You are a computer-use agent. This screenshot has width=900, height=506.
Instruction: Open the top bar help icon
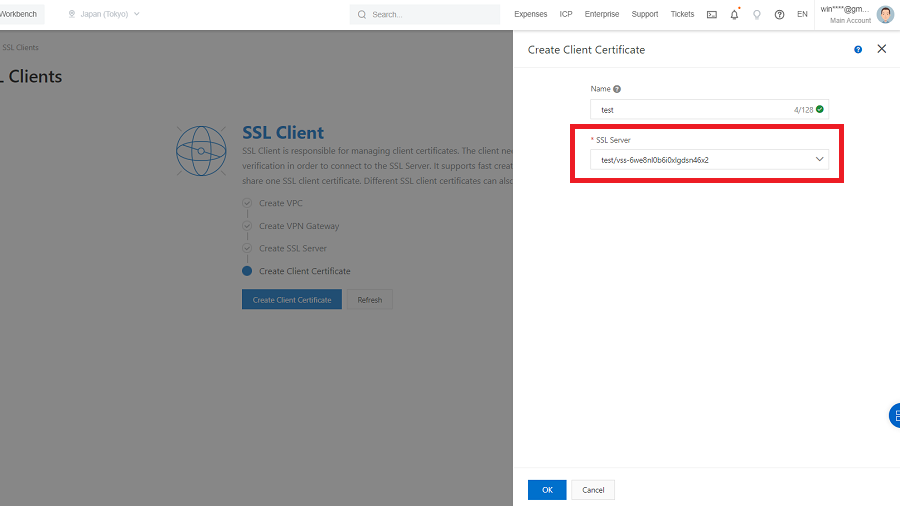click(x=780, y=15)
